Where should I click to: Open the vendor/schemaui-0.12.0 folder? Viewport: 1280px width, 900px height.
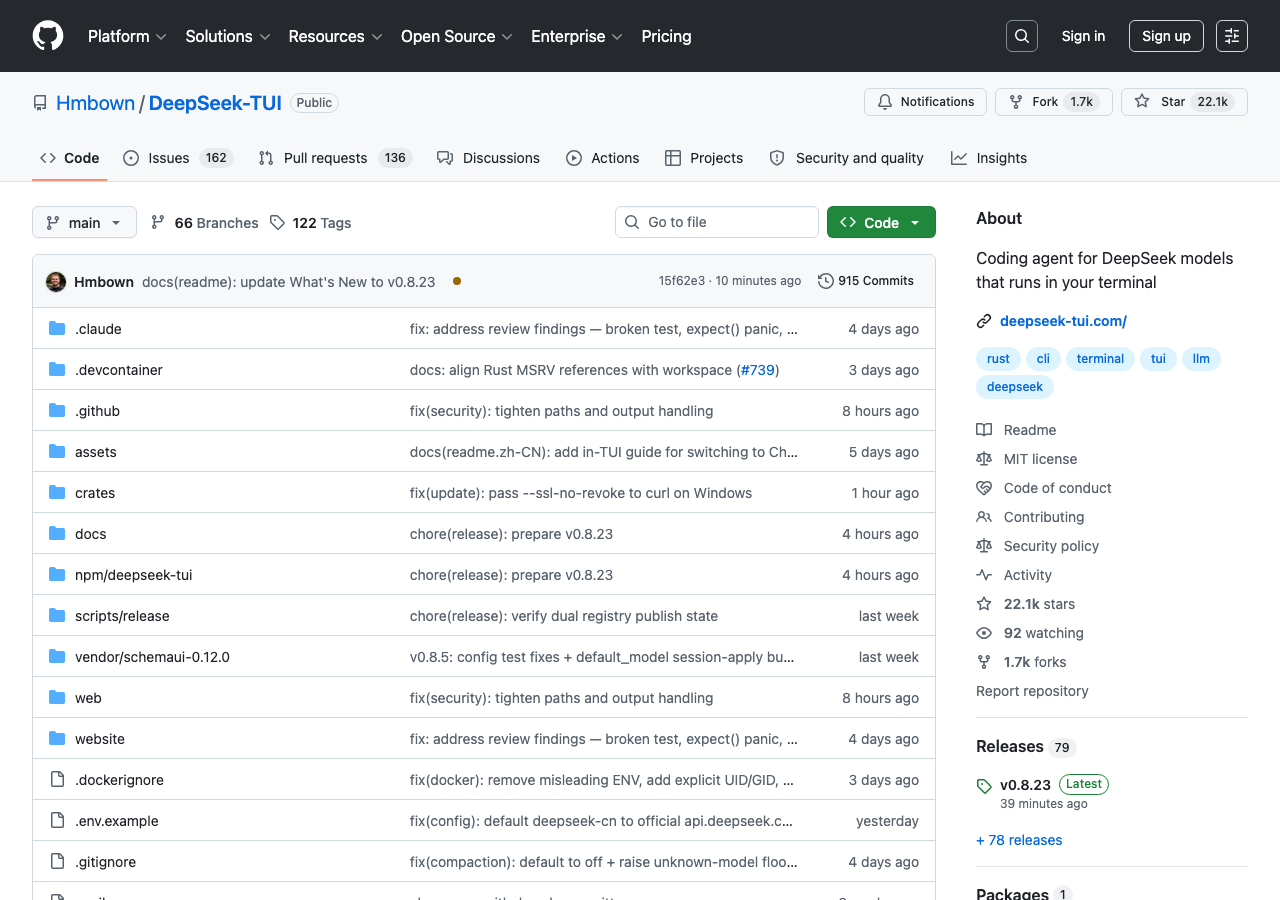pyautogui.click(x=152, y=657)
